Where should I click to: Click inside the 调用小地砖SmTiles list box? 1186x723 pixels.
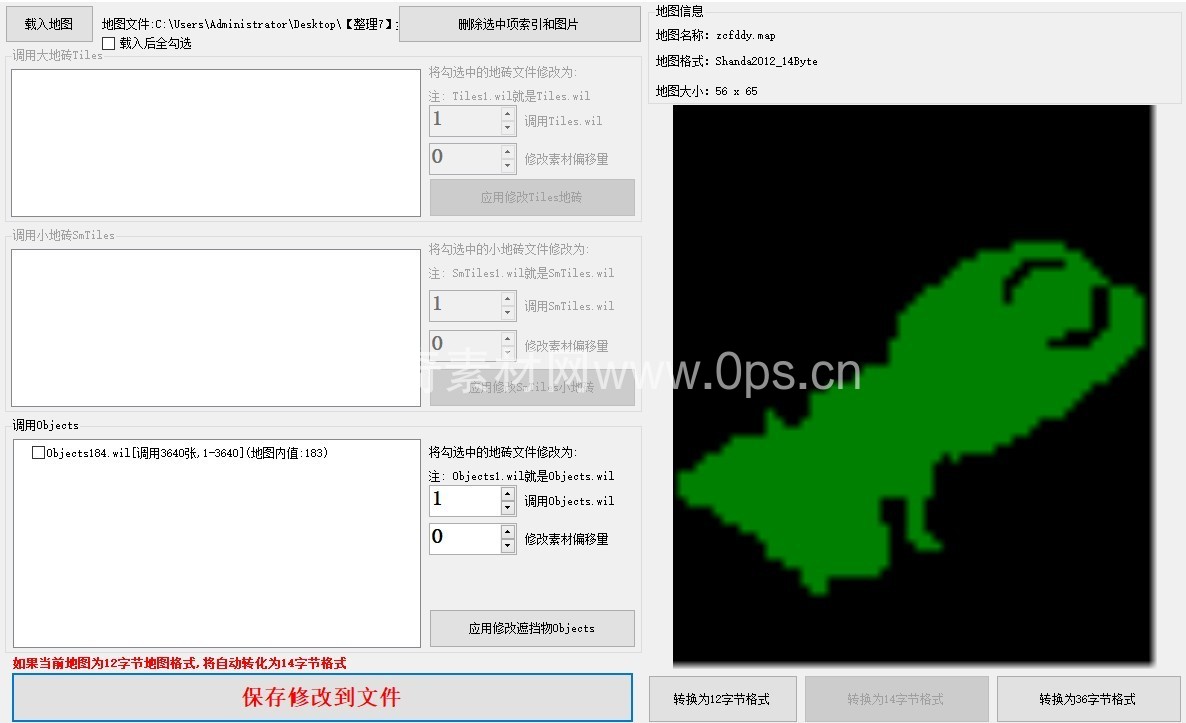[215, 327]
